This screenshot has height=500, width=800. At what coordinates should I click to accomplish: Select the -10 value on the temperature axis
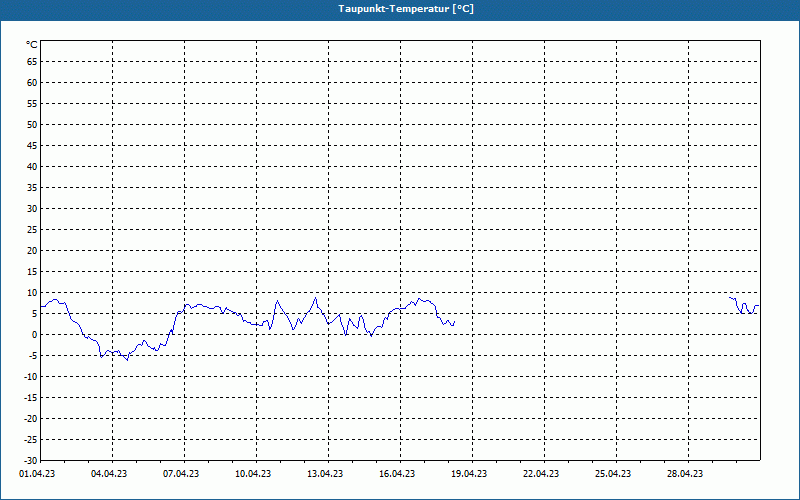click(30, 377)
